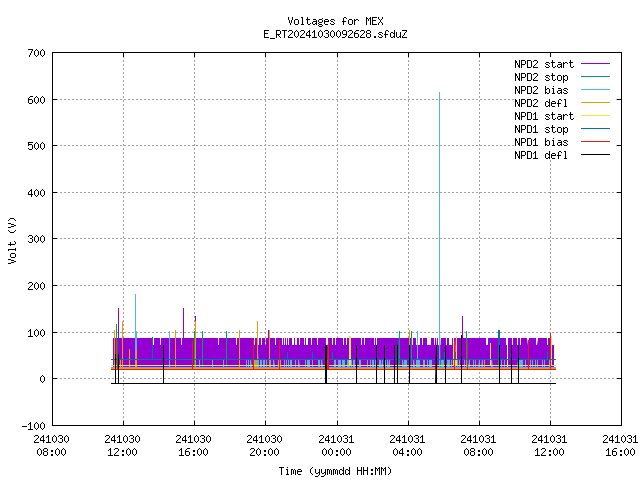Click the 'NPD1 bias' legend label

coord(541,142)
